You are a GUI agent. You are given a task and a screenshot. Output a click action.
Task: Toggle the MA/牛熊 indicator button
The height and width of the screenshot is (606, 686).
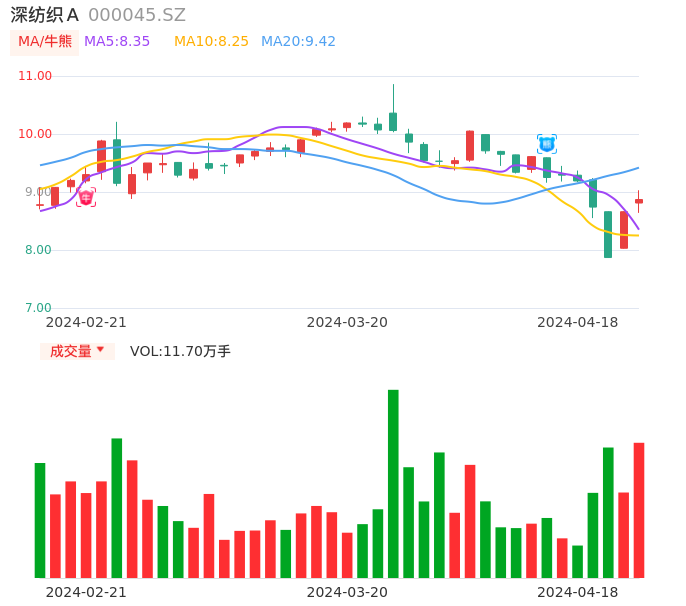(x=43, y=42)
